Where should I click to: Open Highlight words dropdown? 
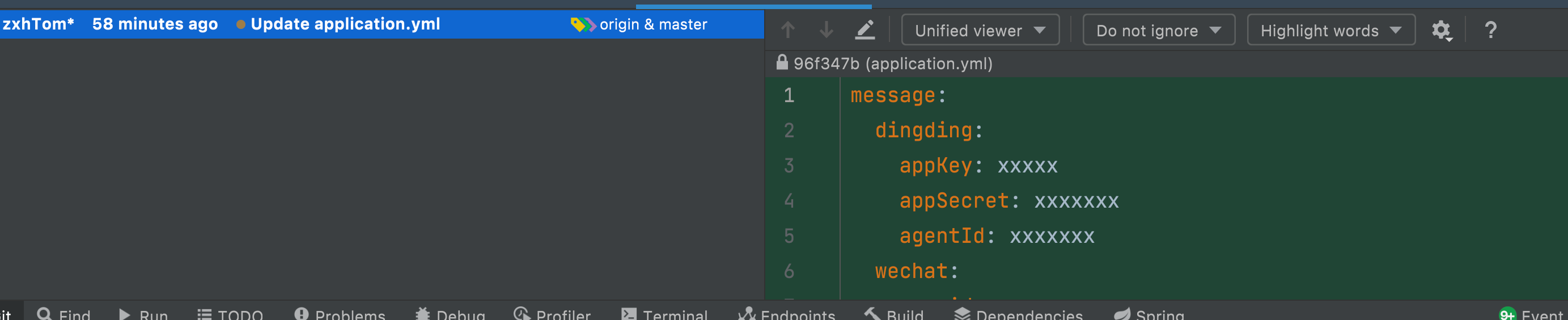click(x=1330, y=30)
